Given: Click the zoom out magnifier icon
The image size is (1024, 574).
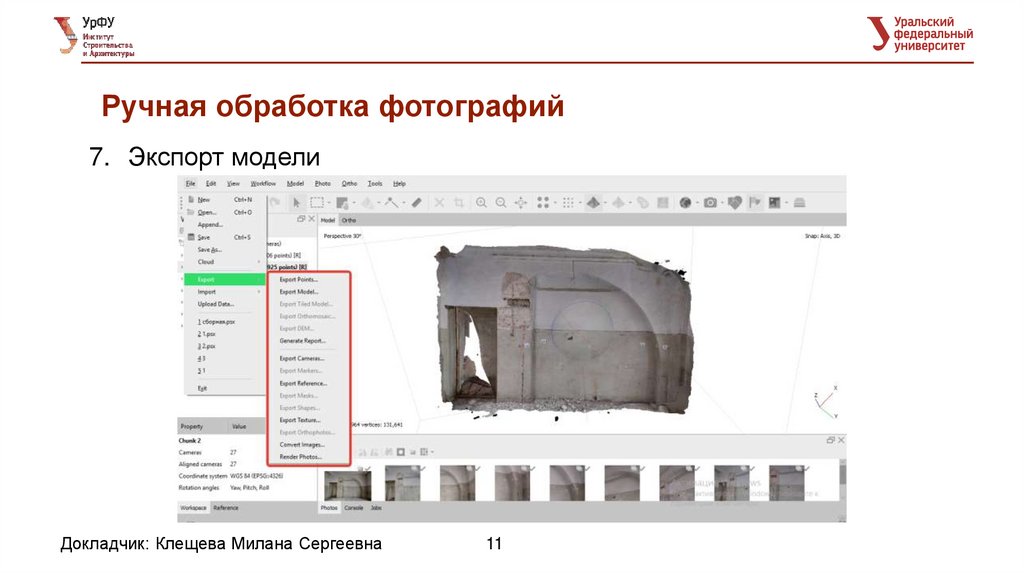Looking at the screenshot, I should [x=500, y=202].
